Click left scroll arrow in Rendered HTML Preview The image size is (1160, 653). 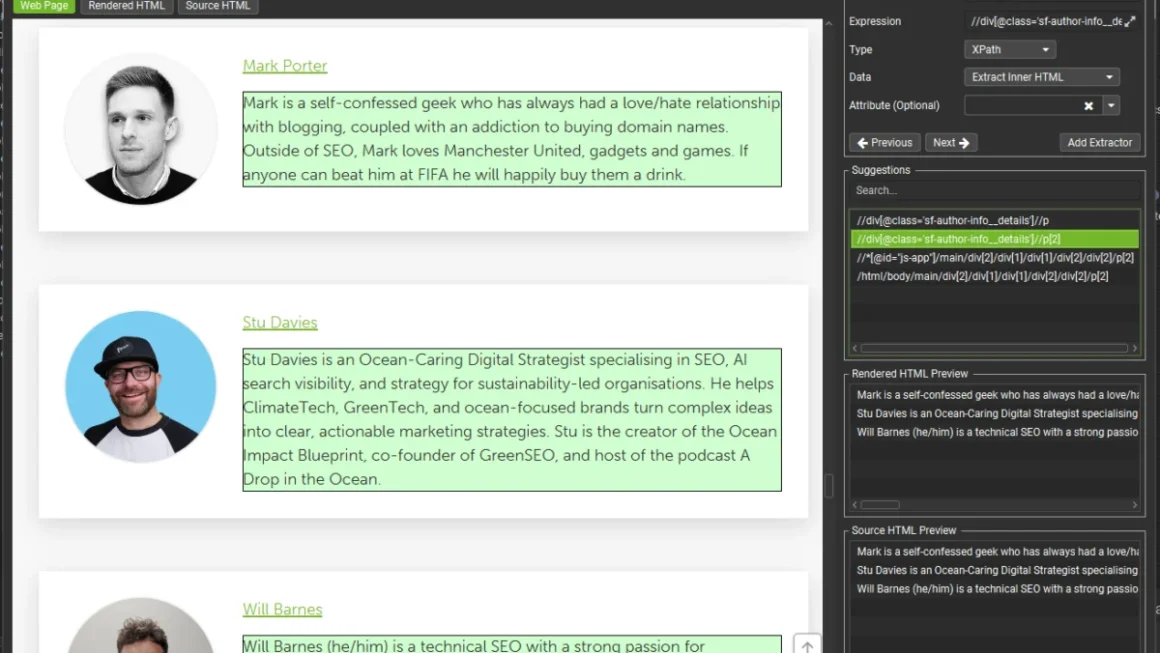[855, 505]
